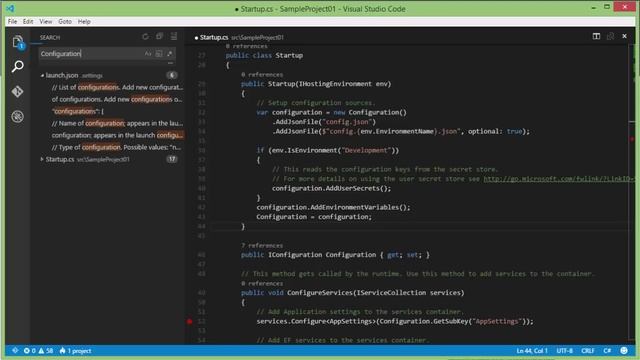Image resolution: width=640 pixels, height=360 pixels.
Task: Change CRLF line ending setting
Action: click(588, 351)
